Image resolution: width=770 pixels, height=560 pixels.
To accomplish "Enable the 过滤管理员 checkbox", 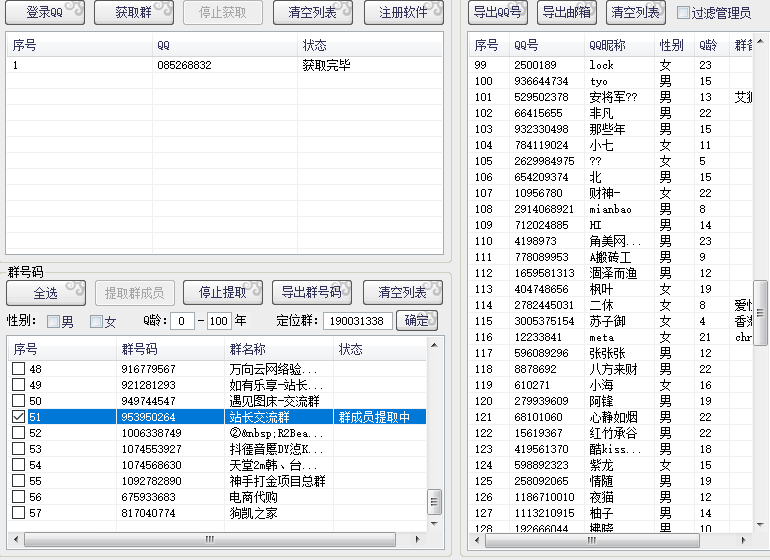I will coord(683,13).
